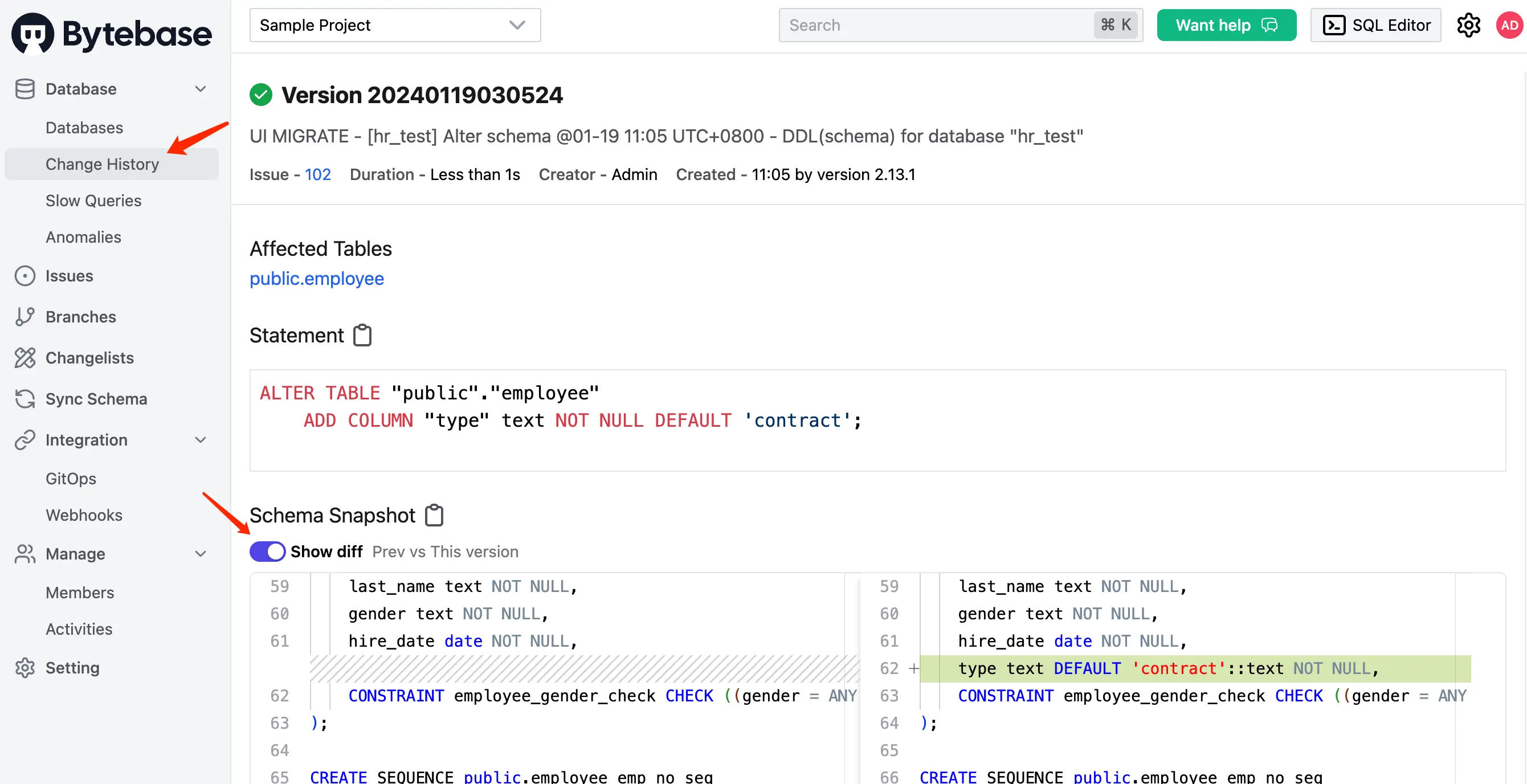The width and height of the screenshot is (1527, 784).
Task: Click the chat bubble icon in Want help
Action: point(1269,26)
